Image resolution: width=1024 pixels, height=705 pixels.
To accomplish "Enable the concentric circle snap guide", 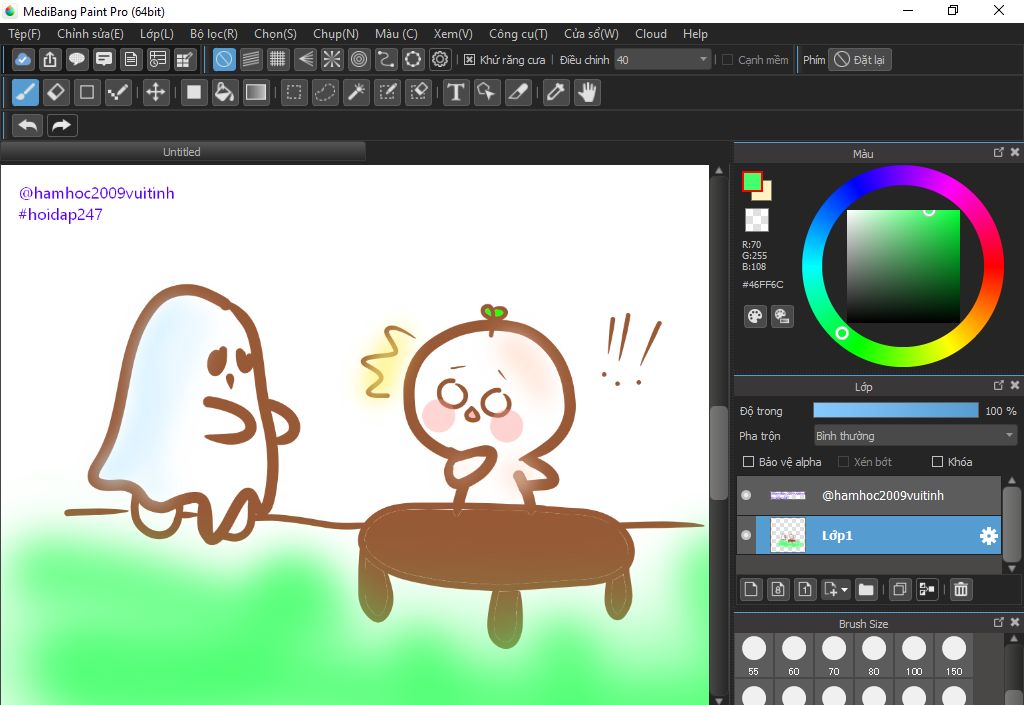I will (359, 59).
